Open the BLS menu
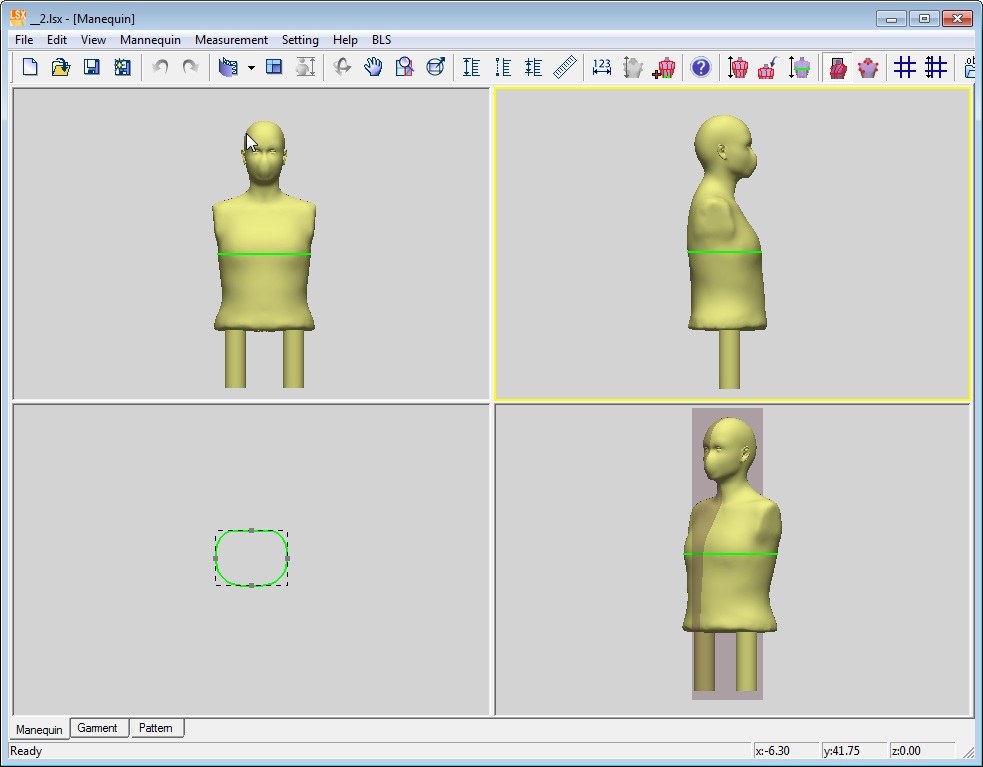The height and width of the screenshot is (767, 983). click(381, 40)
